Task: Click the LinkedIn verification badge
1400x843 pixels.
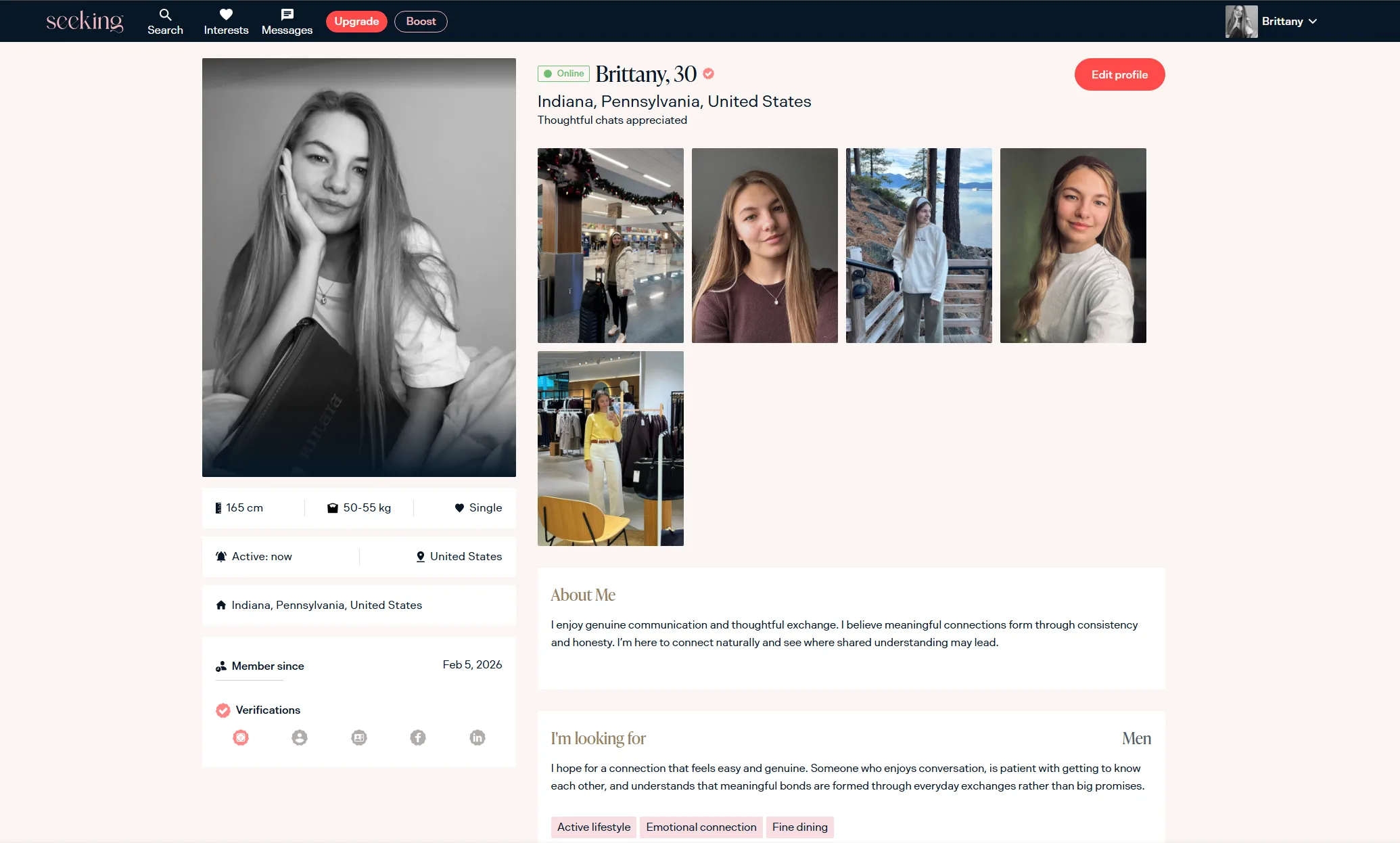Action: [x=477, y=737]
